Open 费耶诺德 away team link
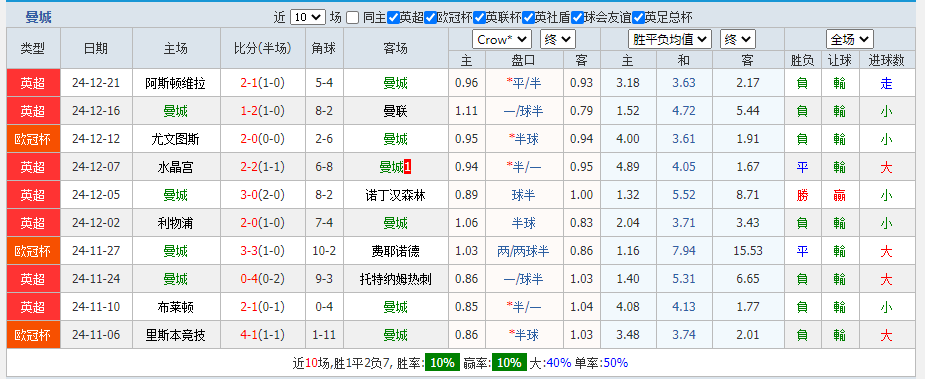The image size is (925, 379). click(x=395, y=251)
